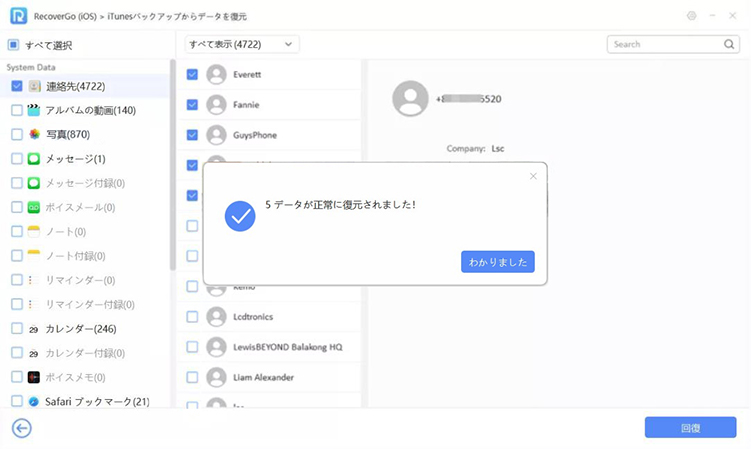Check the アルバムの動画(140) checkbox

17,110
